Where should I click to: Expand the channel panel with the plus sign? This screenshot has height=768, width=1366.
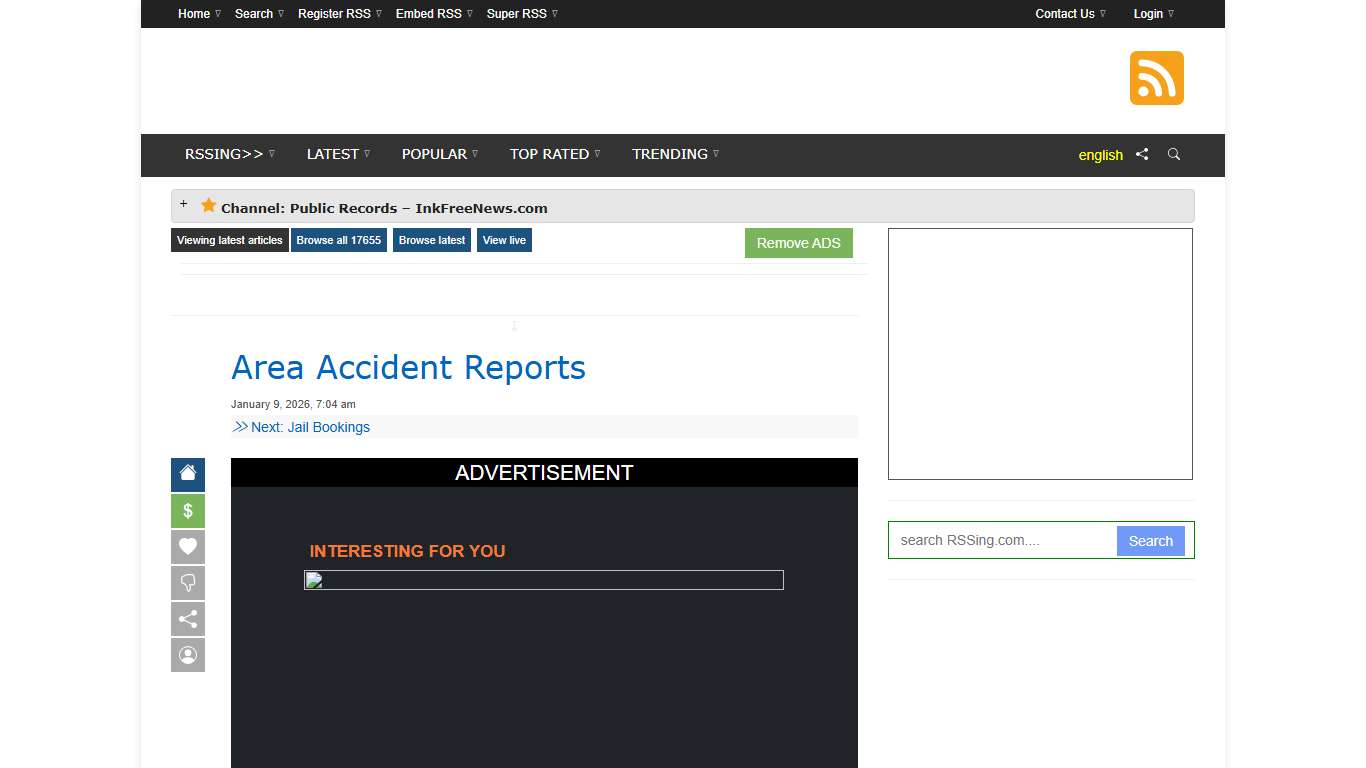[184, 203]
